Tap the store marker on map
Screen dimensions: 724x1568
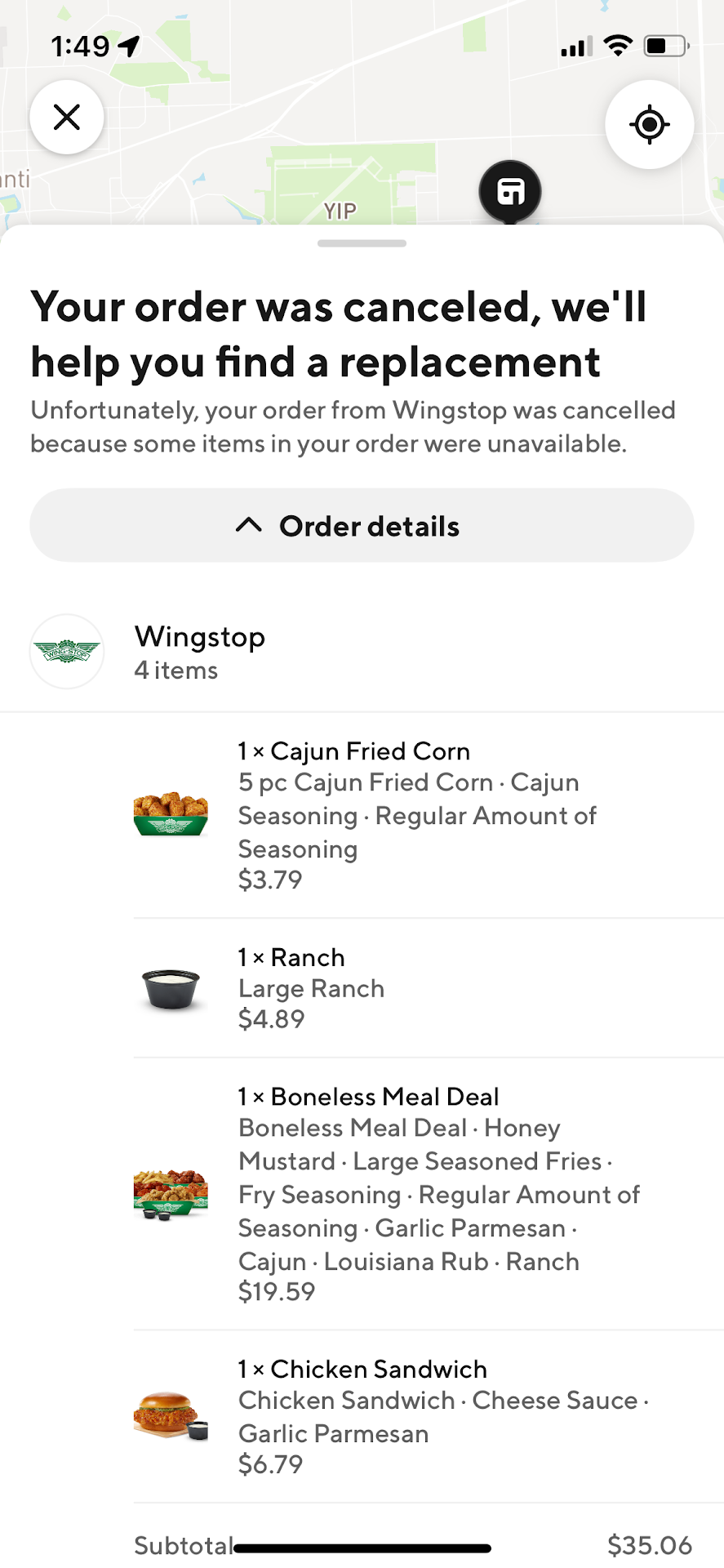point(510,193)
